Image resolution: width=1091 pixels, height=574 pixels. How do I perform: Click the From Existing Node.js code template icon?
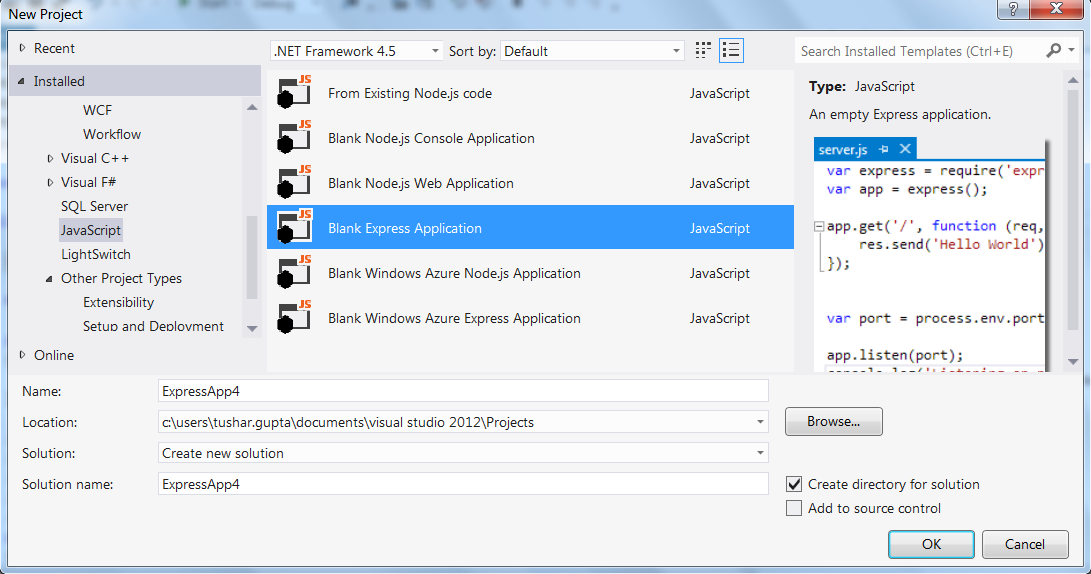[x=294, y=93]
